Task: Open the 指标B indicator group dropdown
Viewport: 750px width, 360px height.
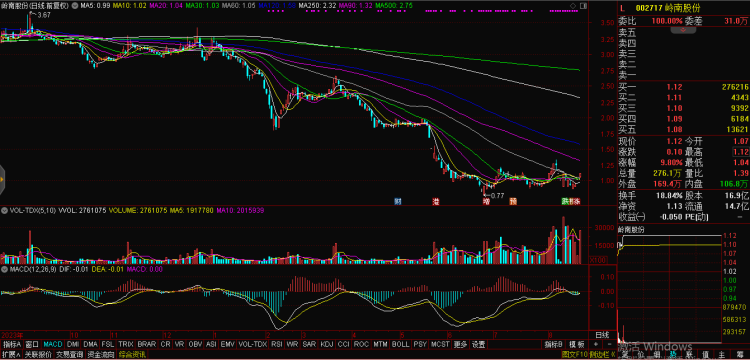Action: click(x=553, y=344)
